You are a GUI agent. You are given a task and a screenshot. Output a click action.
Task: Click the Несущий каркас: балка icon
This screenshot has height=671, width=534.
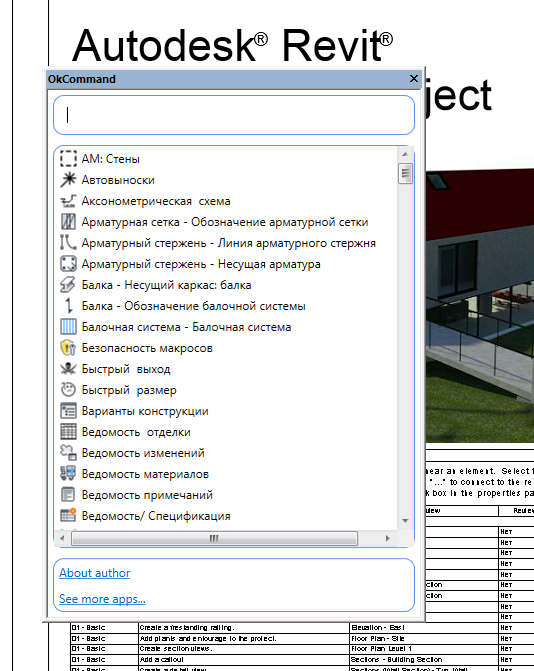pos(68,285)
